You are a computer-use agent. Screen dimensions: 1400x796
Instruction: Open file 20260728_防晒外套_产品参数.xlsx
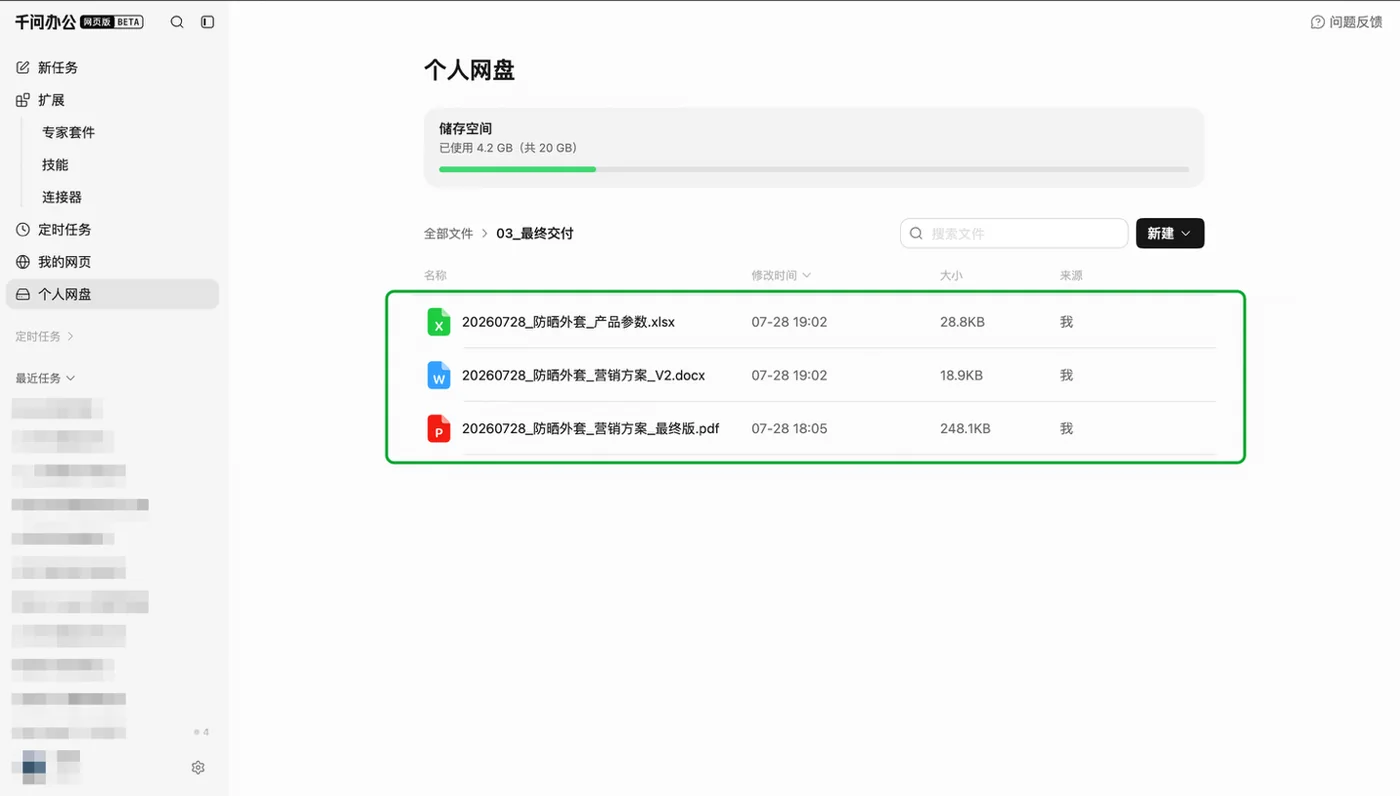[x=568, y=322]
